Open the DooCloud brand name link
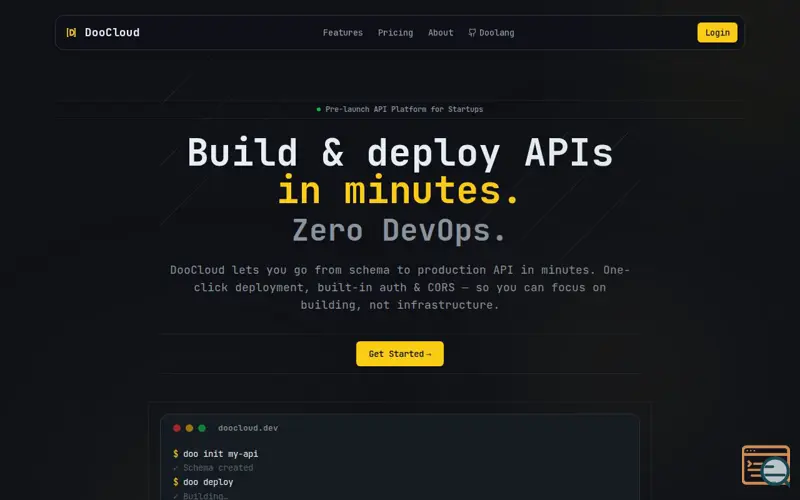The image size is (800, 500). click(x=112, y=33)
